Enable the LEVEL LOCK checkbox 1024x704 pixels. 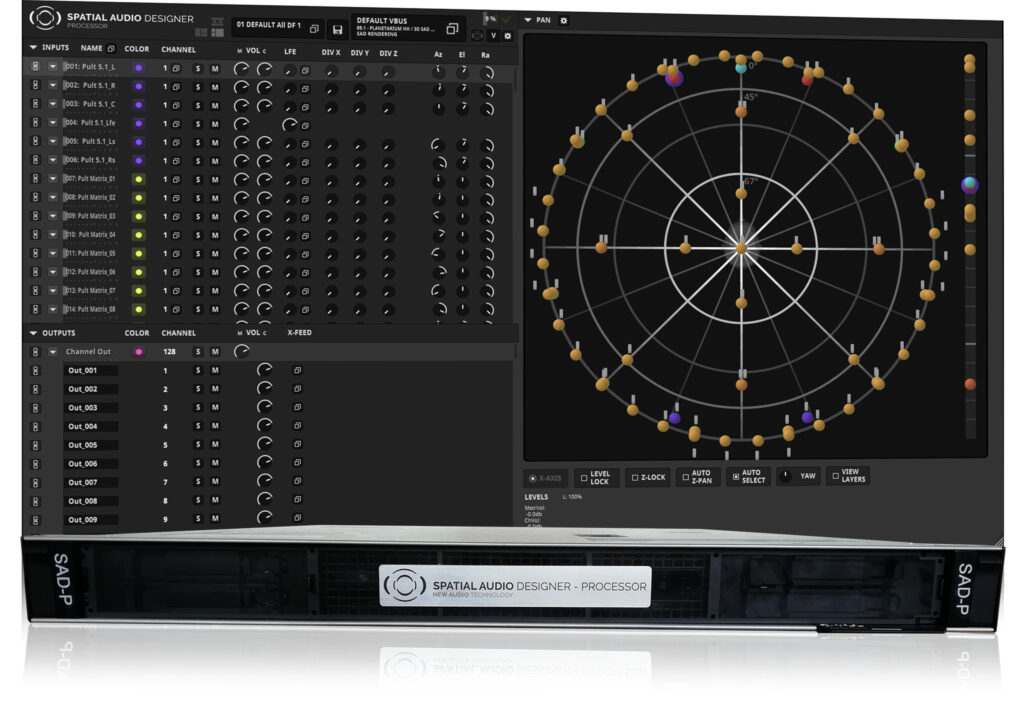pos(584,478)
